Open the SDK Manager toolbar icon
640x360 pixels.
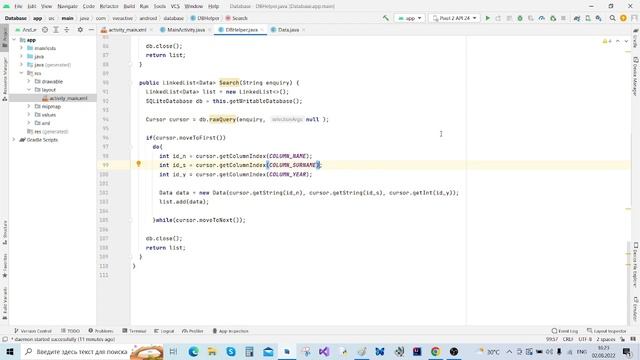tap(598, 18)
